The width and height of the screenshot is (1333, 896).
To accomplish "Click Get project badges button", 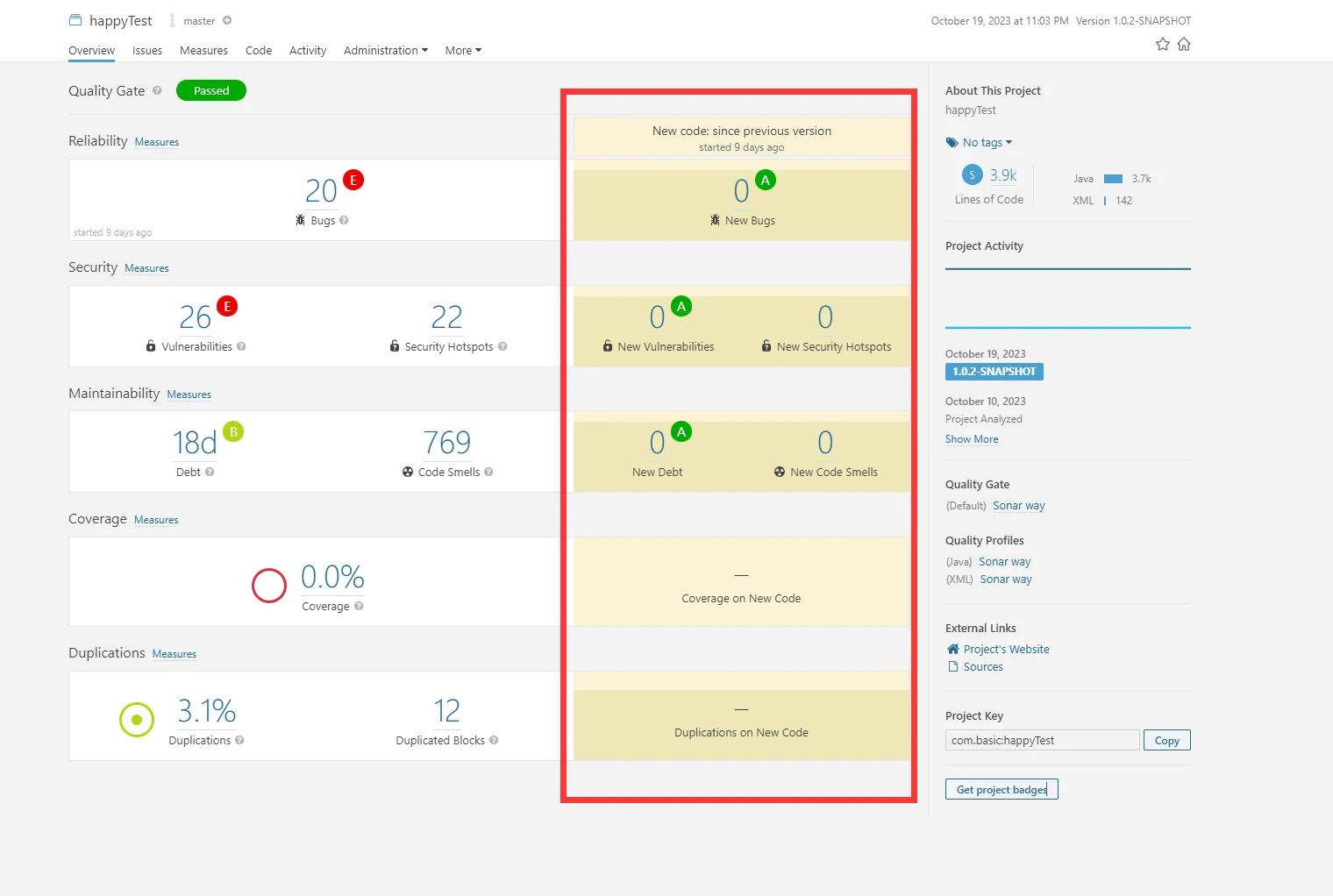I will pyautogui.click(x=1002, y=789).
